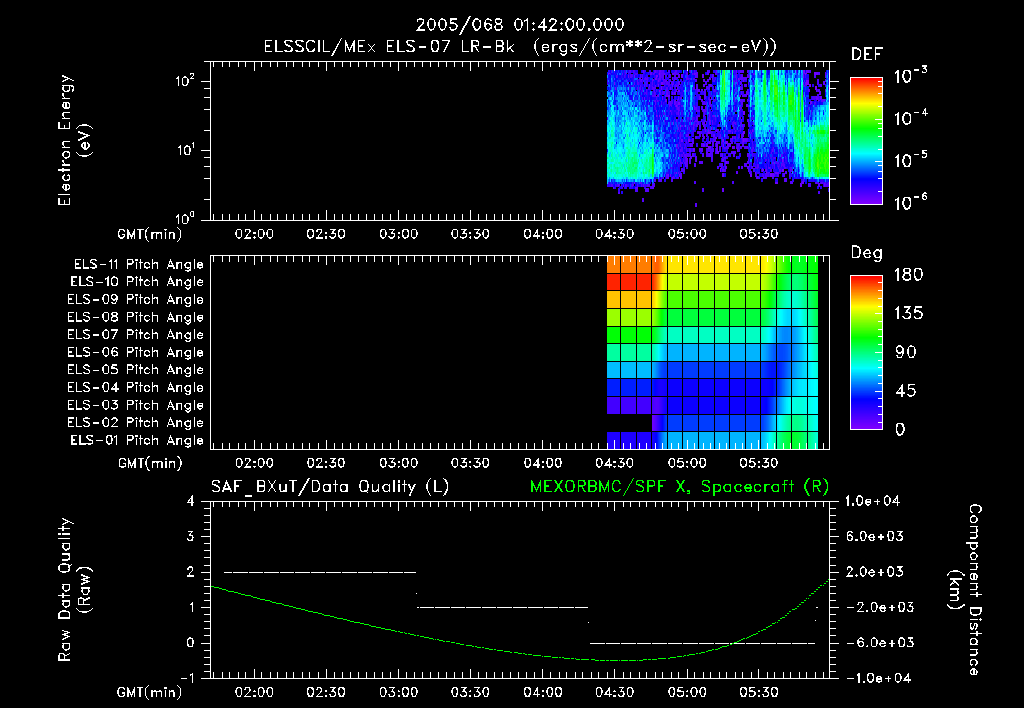1024x708 pixels.
Task: Click the 2.0e+03 Component Distance tick
Action: 874,572
